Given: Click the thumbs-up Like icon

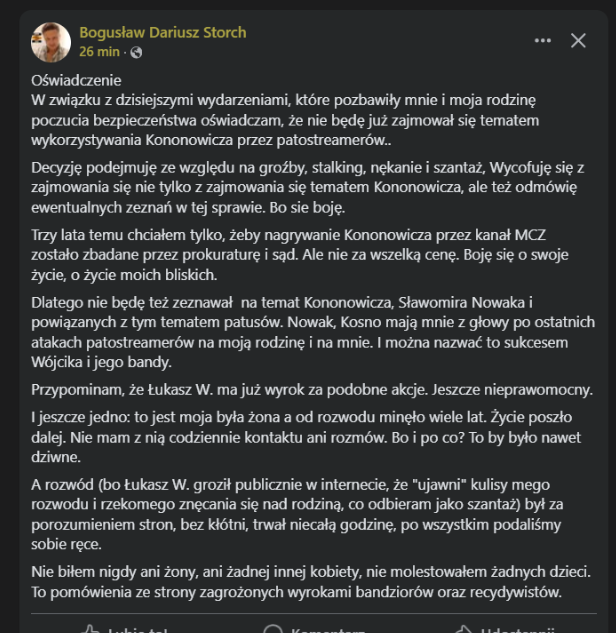Looking at the screenshot, I should pyautogui.click(x=90, y=629).
